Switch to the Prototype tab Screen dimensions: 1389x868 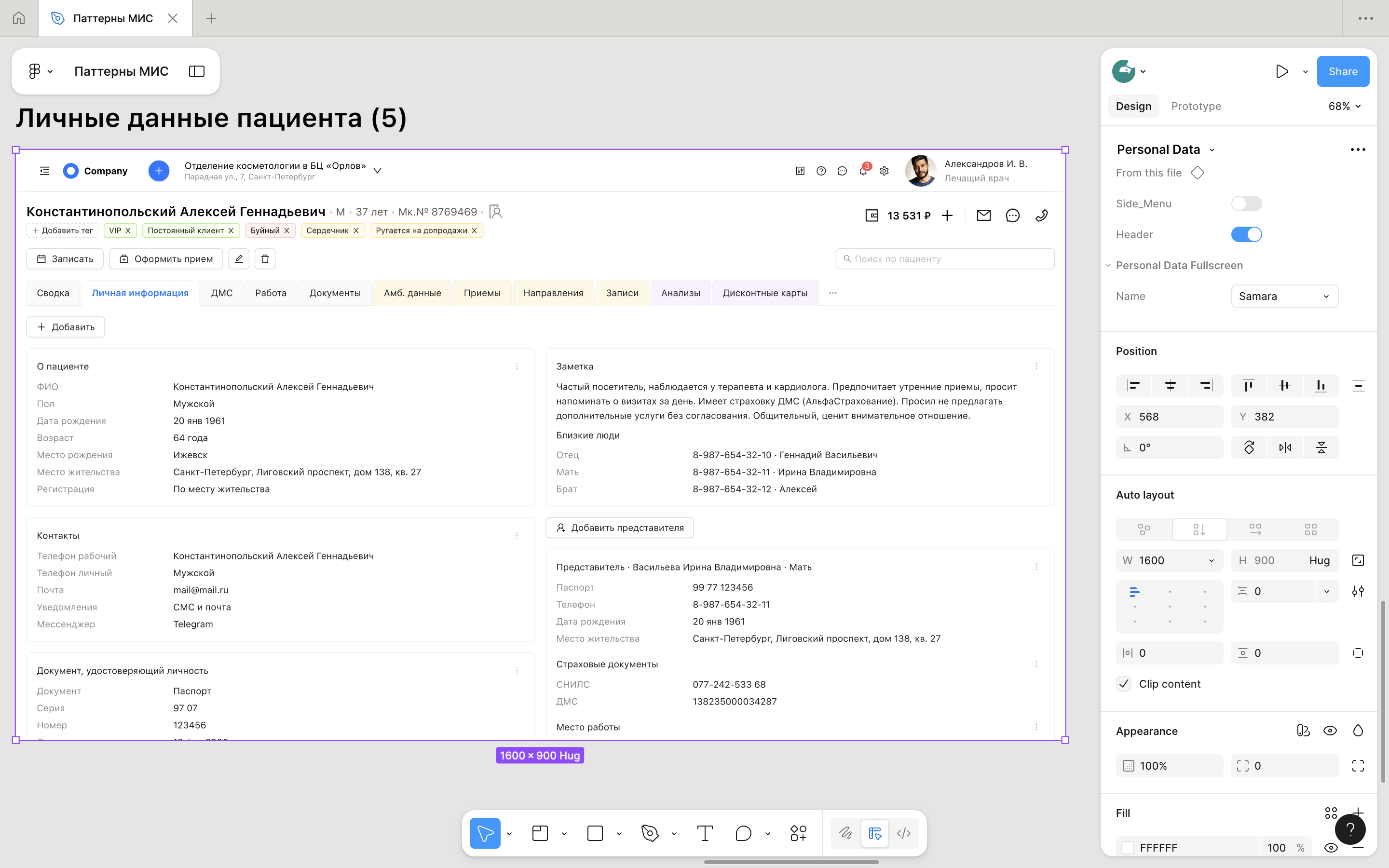(x=1196, y=106)
